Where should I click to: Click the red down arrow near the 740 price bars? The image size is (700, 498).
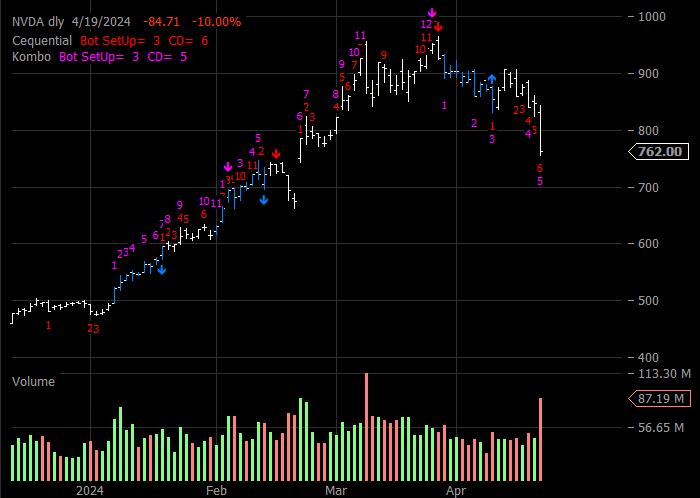pos(276,154)
